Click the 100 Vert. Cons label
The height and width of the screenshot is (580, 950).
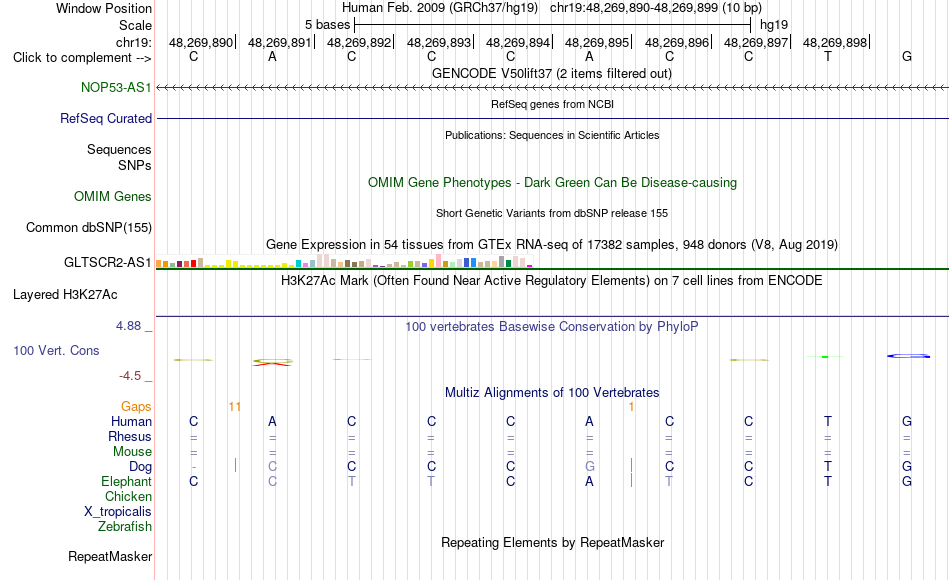pos(56,350)
